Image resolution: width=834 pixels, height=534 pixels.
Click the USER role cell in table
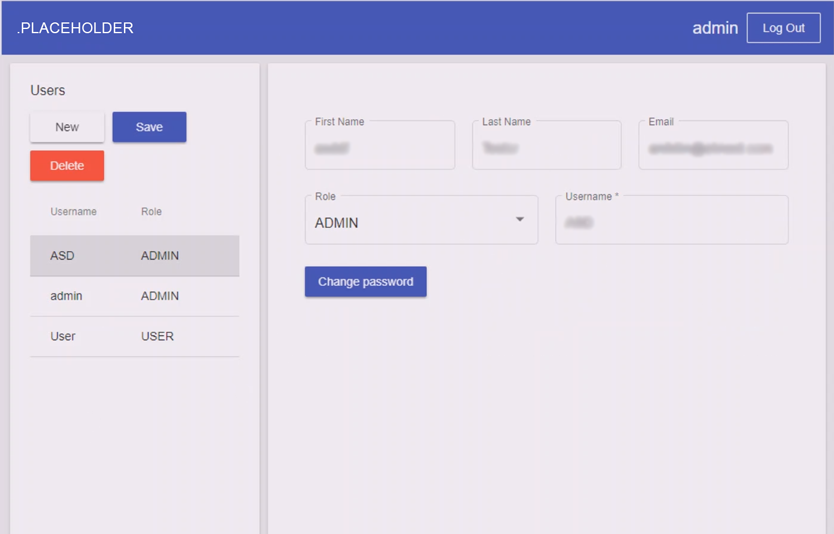[x=157, y=336]
